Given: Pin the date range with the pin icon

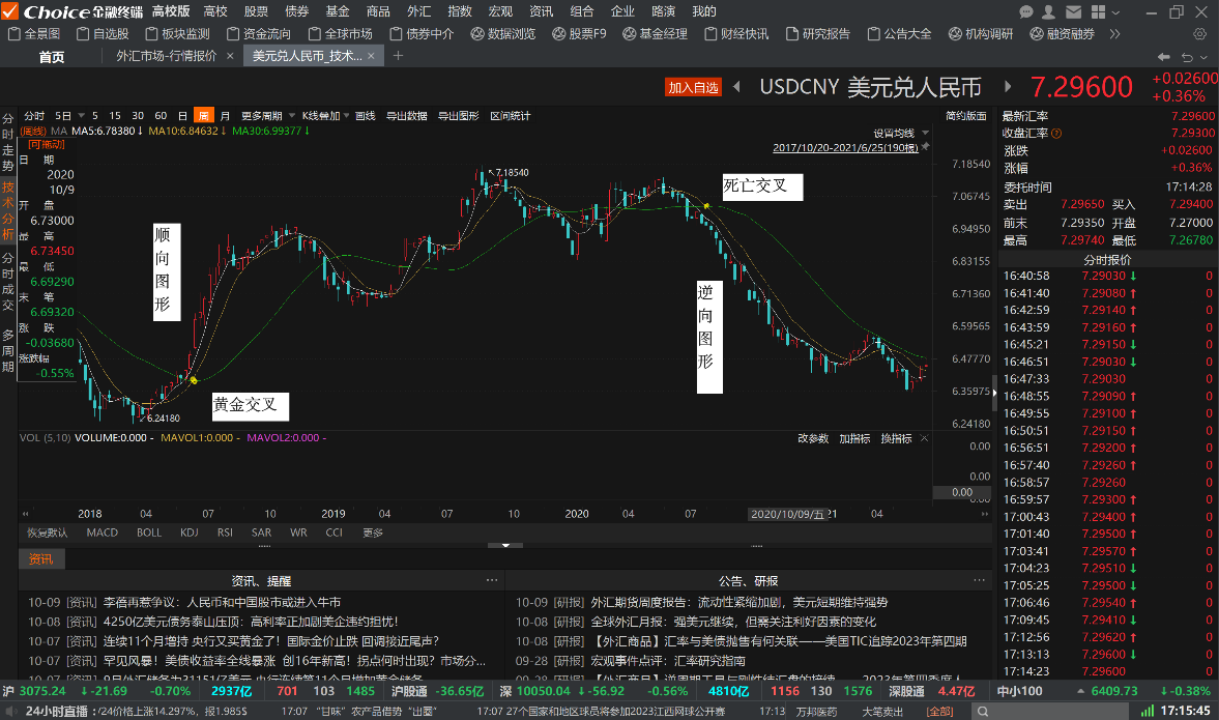Looking at the screenshot, I should 926,147.
